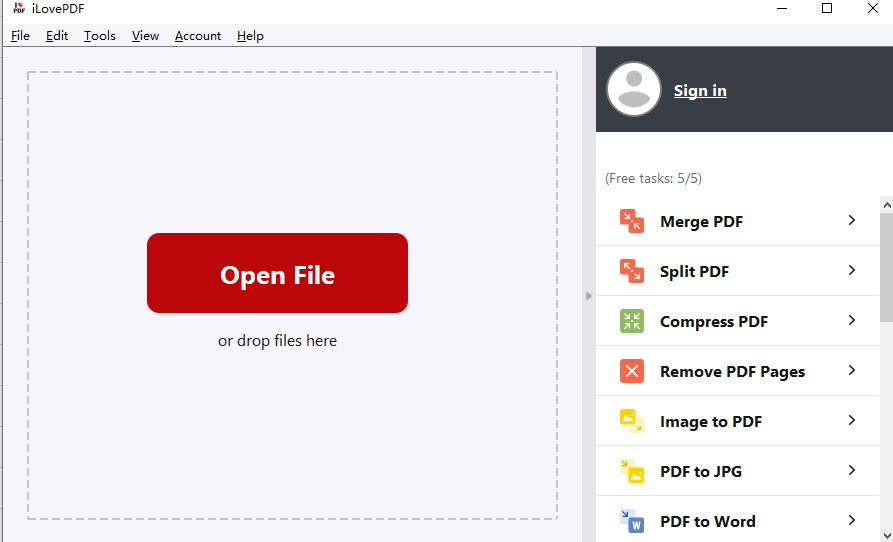
Task: Close the iLovePDF window
Action: (872, 9)
